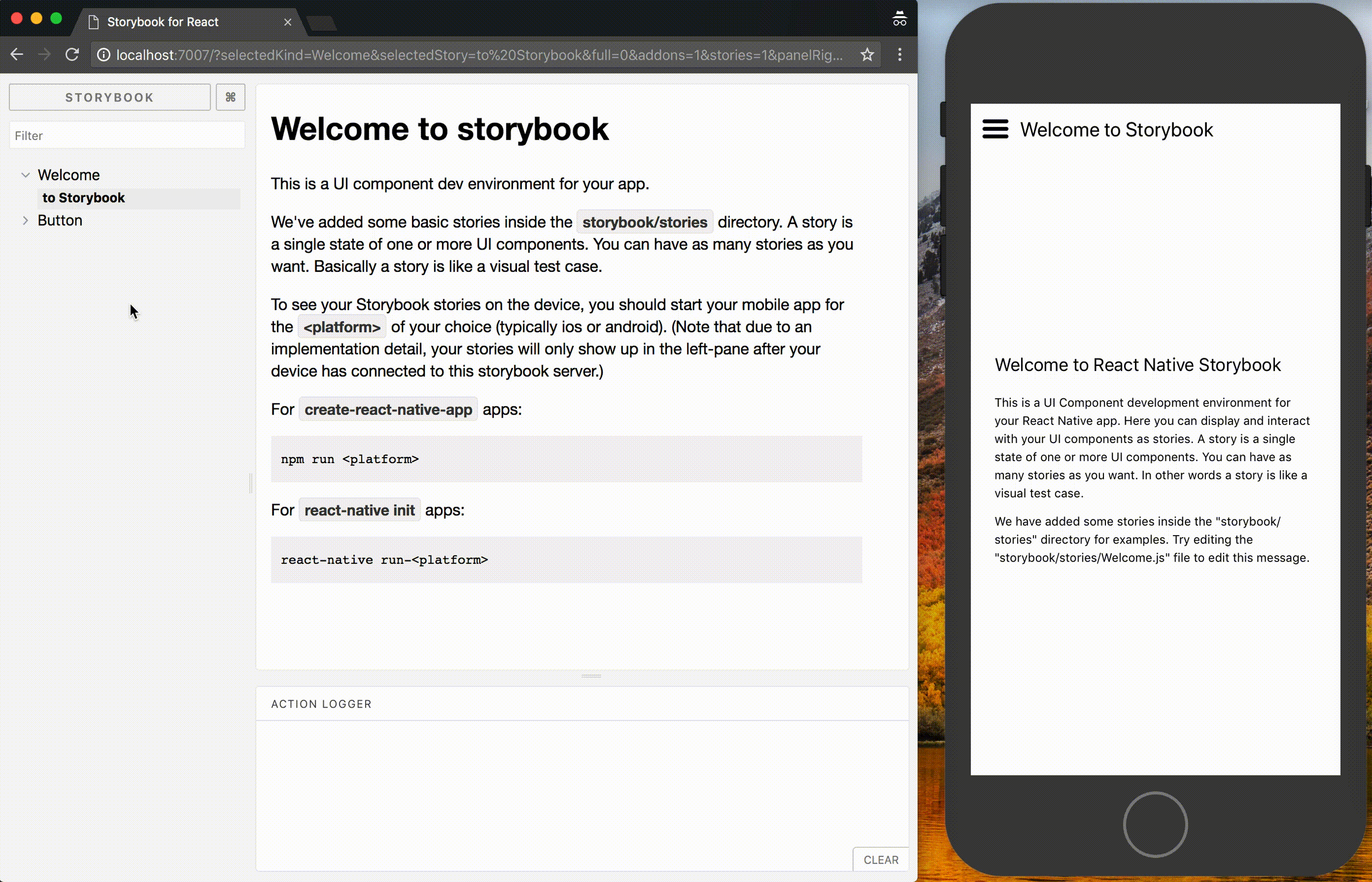This screenshot has height=882, width=1372.
Task: Click the browser forward arrow
Action: click(x=44, y=55)
